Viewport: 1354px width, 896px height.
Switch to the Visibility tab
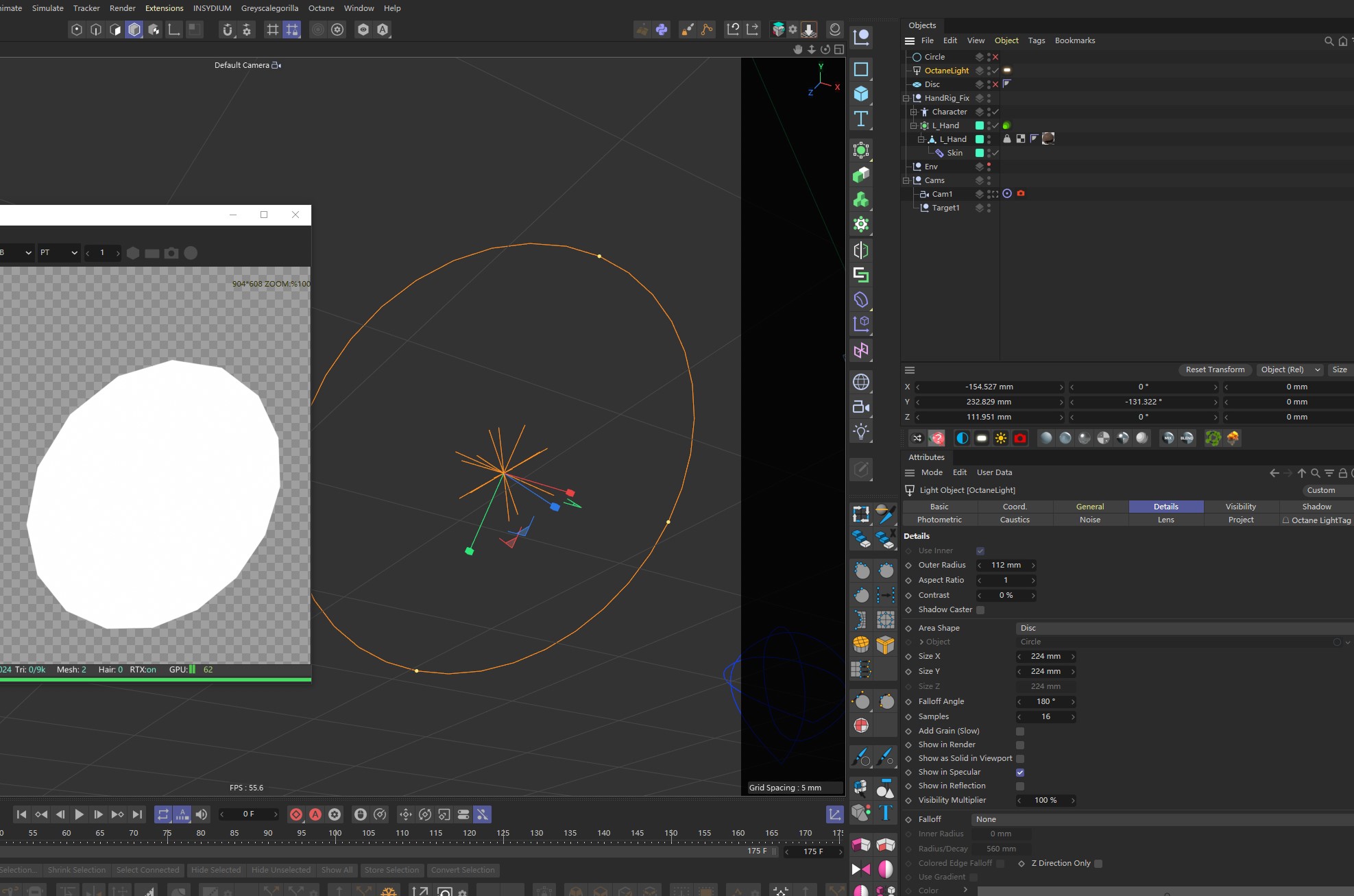(x=1240, y=507)
